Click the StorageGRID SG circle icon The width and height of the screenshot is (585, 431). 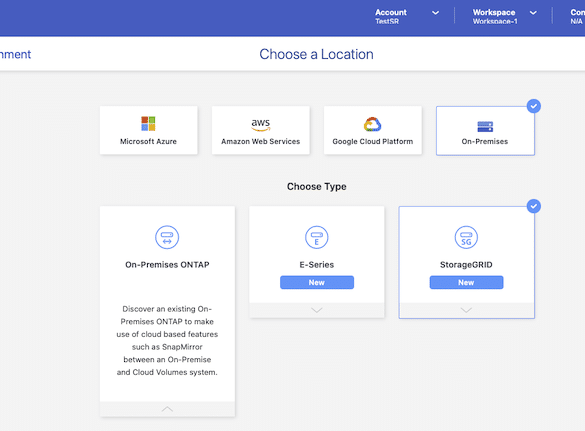pos(466,237)
